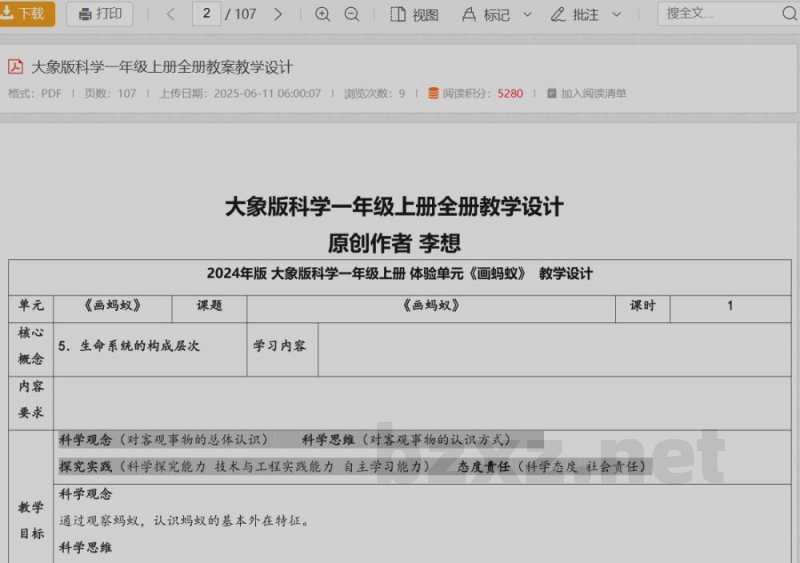Click the 打印 print button
Viewport: 800px width, 563px height.
tap(100, 13)
